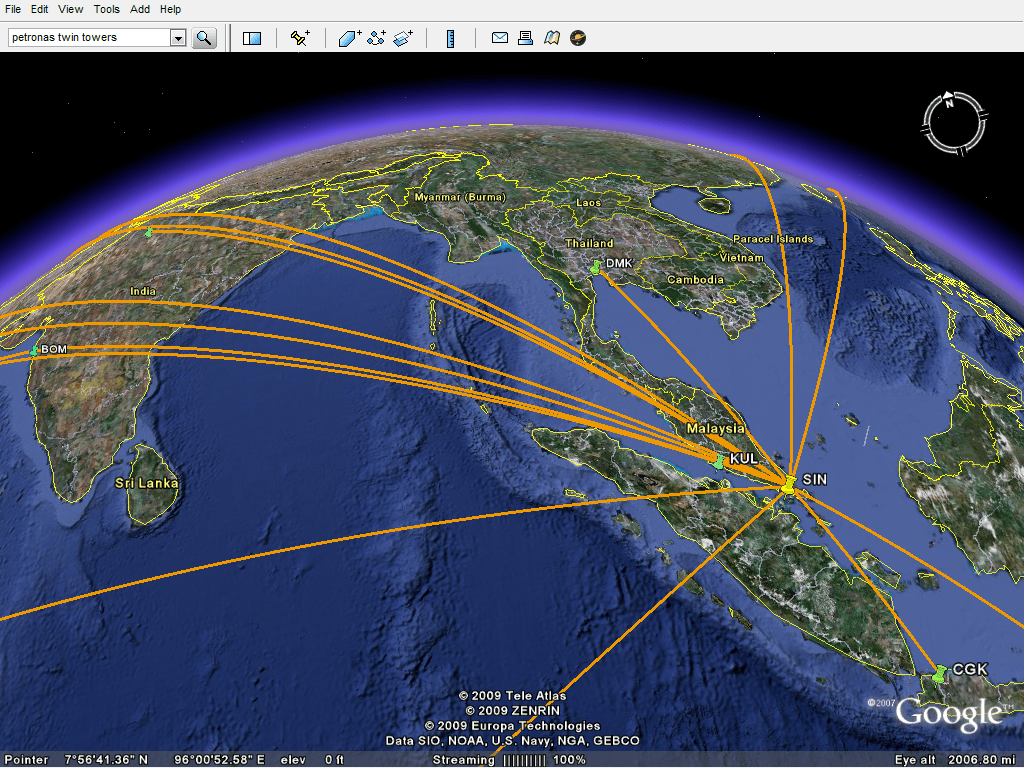Viewport: 1024px width, 768px height.
Task: Expand the search history dropdown arrow
Action: pyautogui.click(x=178, y=38)
